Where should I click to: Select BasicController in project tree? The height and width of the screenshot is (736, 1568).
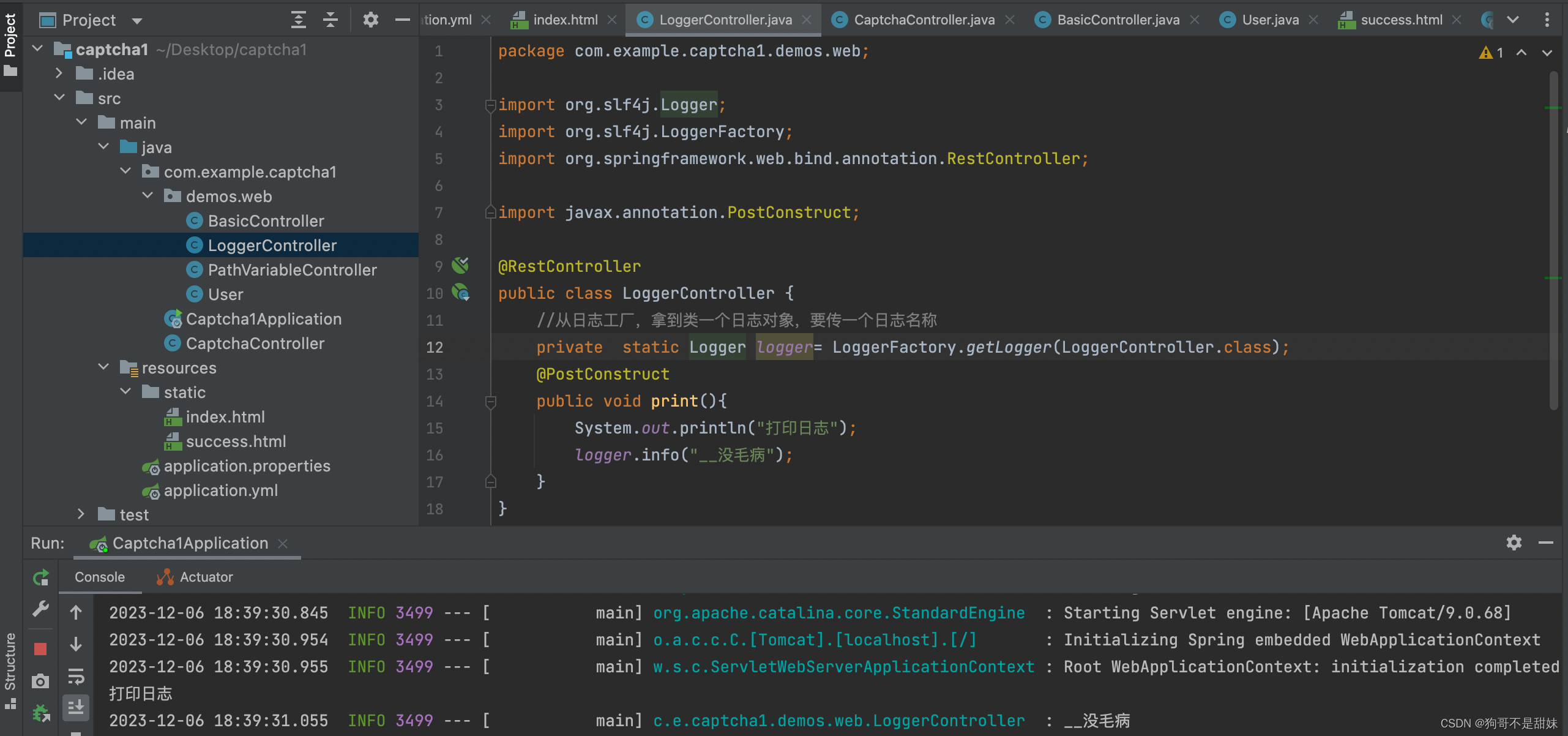[x=266, y=221]
